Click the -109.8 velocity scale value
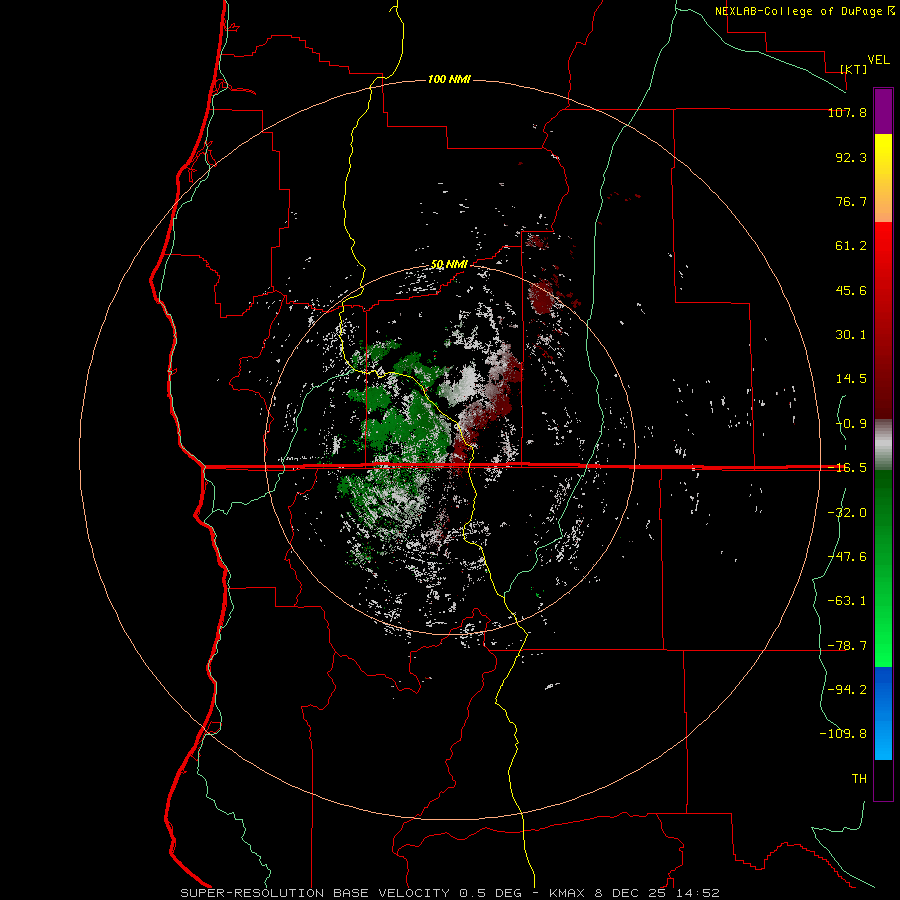The image size is (900, 900). [843, 734]
